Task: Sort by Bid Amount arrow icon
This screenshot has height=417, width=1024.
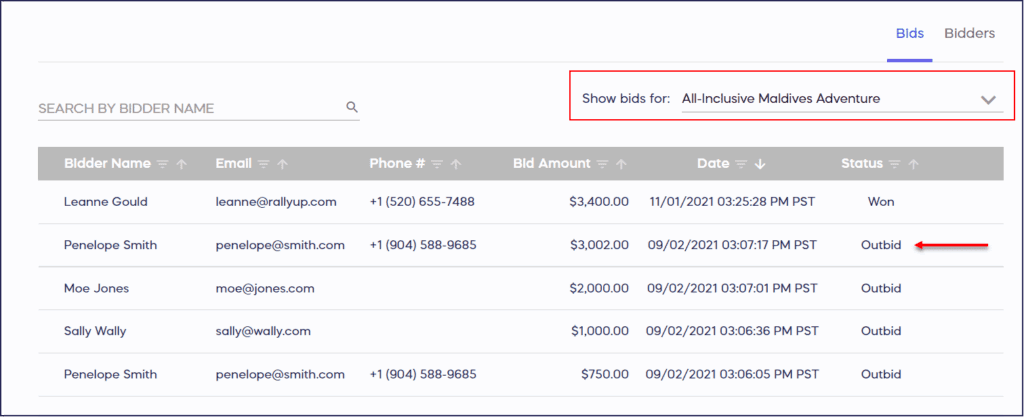Action: pyautogui.click(x=621, y=164)
